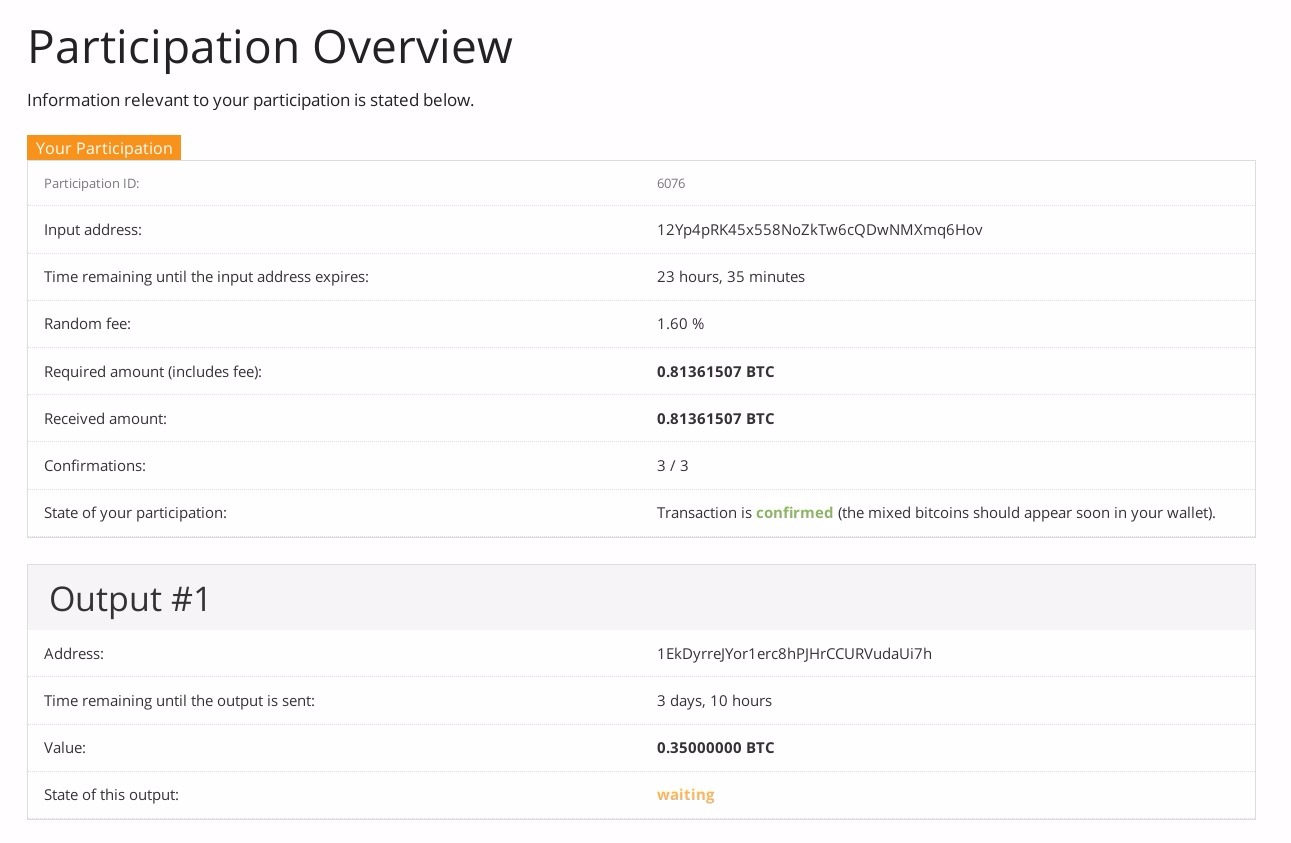This screenshot has height=843, width=1291.
Task: Click the orange "waiting" output status
Action: pos(685,795)
